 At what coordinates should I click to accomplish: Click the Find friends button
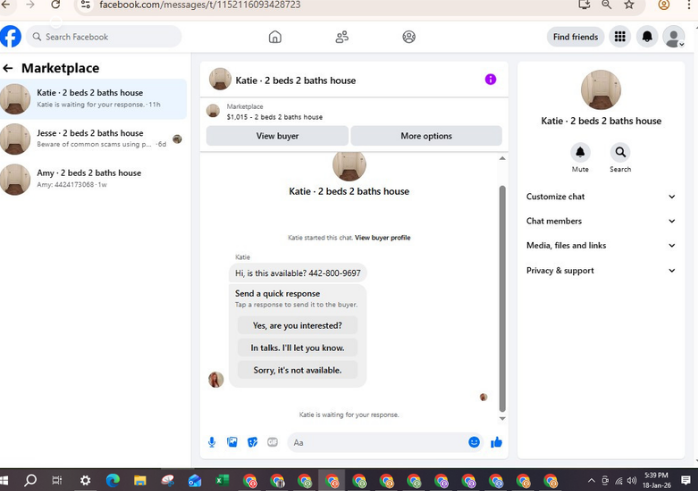(x=575, y=37)
